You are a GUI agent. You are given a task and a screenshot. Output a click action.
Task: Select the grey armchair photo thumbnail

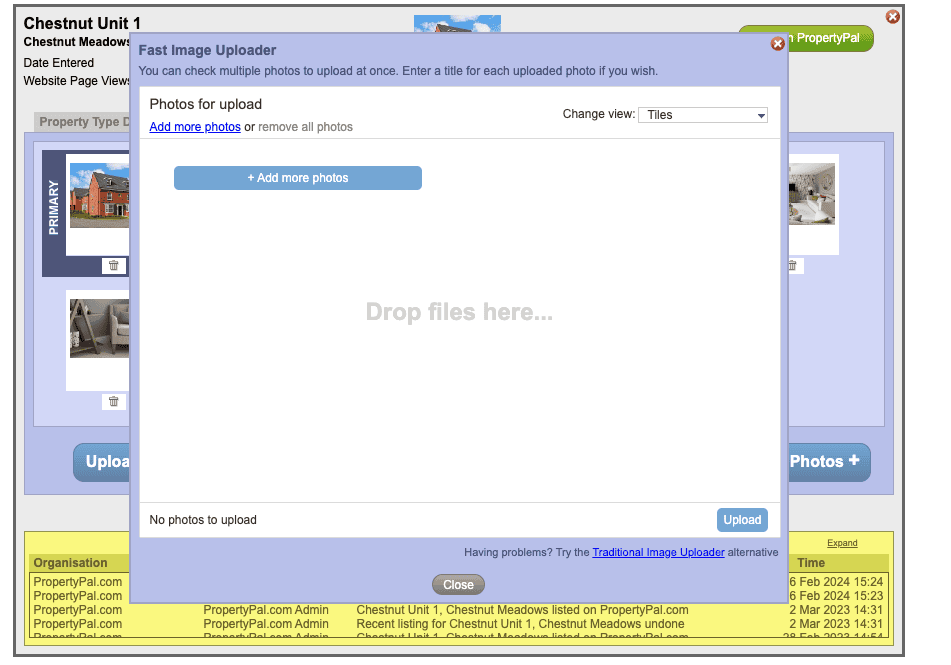(99, 328)
